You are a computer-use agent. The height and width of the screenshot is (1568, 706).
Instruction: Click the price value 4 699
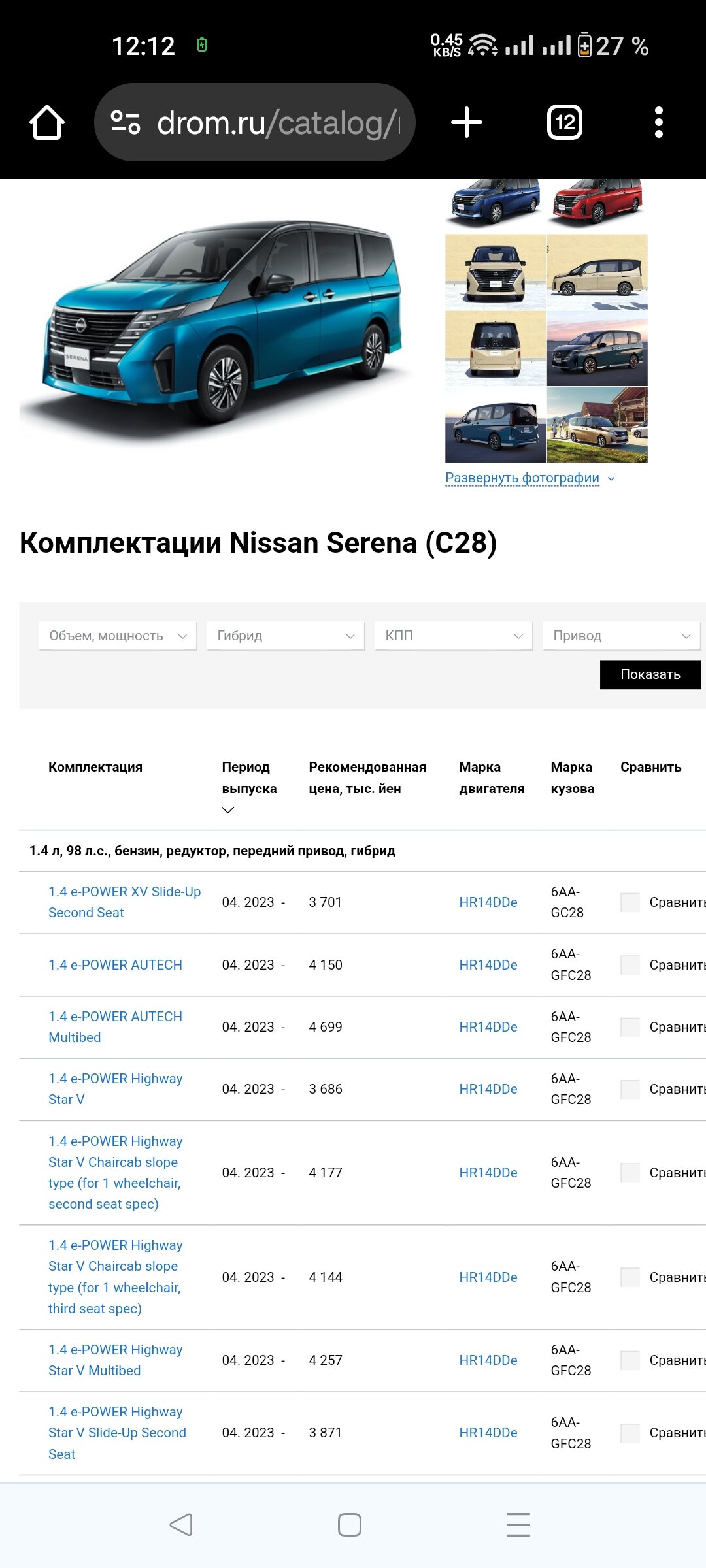326,1027
